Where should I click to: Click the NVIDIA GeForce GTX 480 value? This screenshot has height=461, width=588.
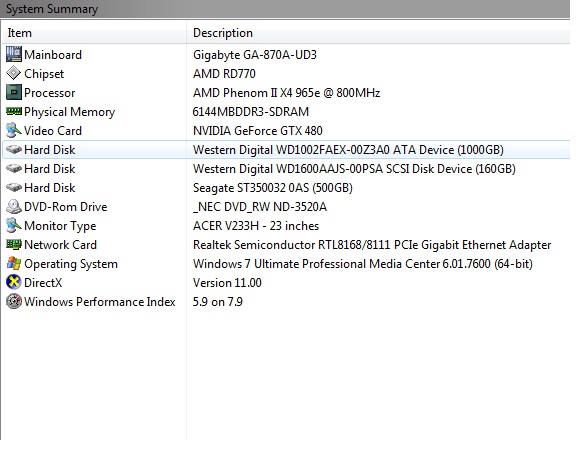pyautogui.click(x=258, y=131)
